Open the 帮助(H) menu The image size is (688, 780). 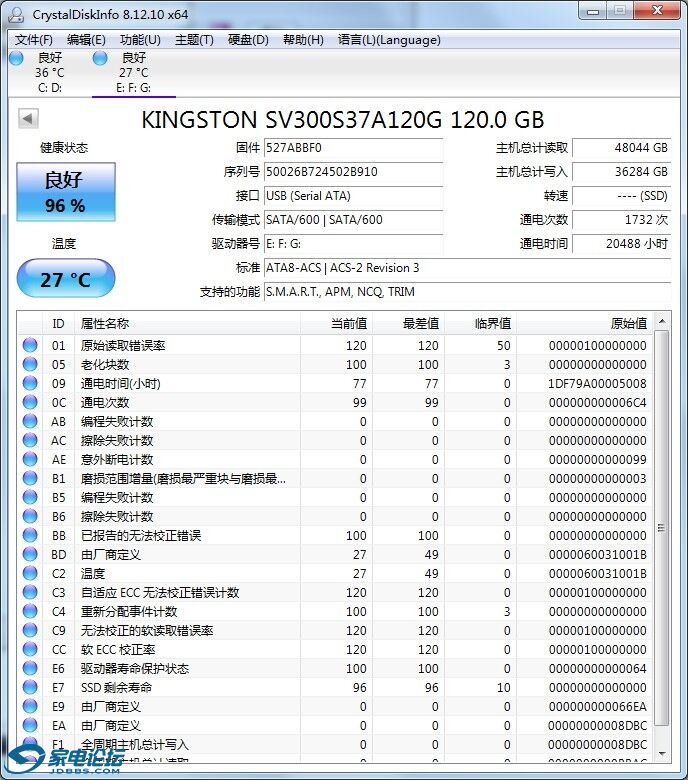coord(303,40)
